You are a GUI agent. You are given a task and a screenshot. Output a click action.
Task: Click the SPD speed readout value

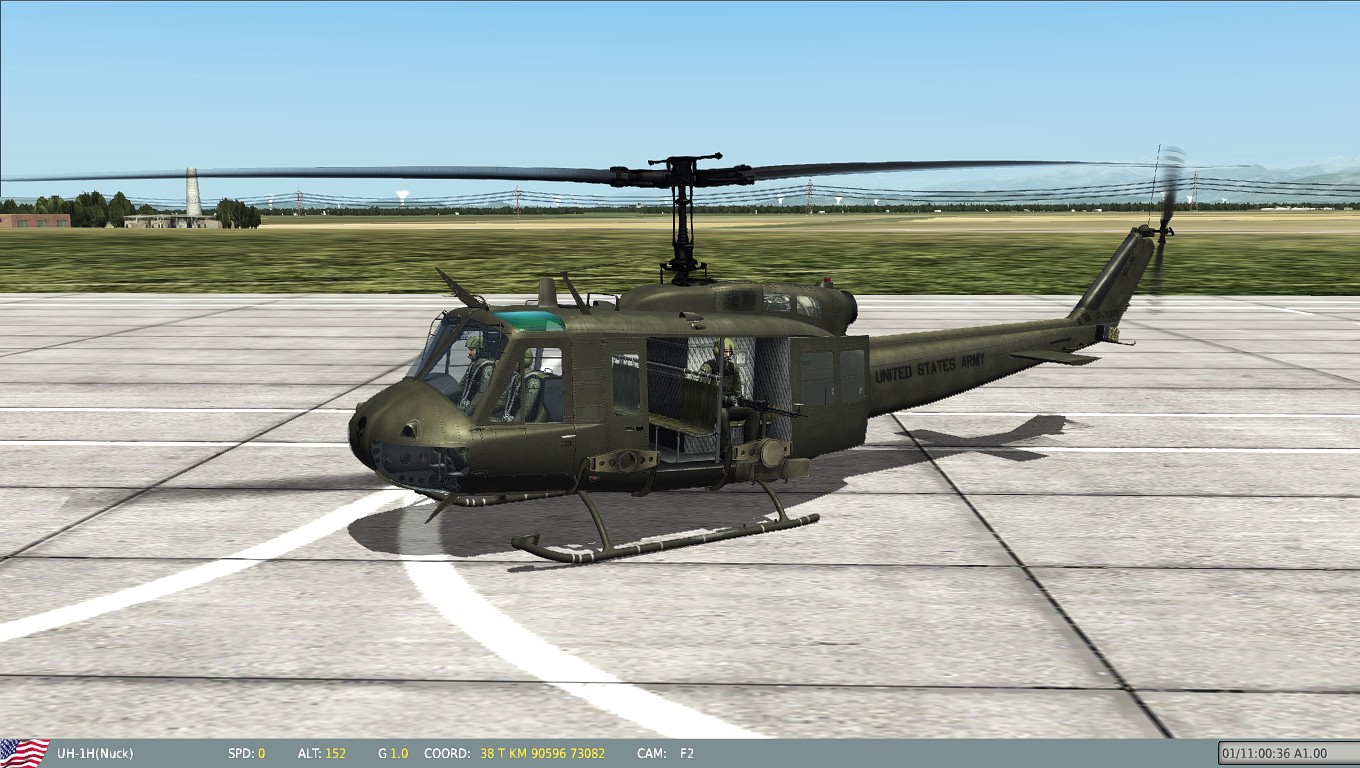261,753
